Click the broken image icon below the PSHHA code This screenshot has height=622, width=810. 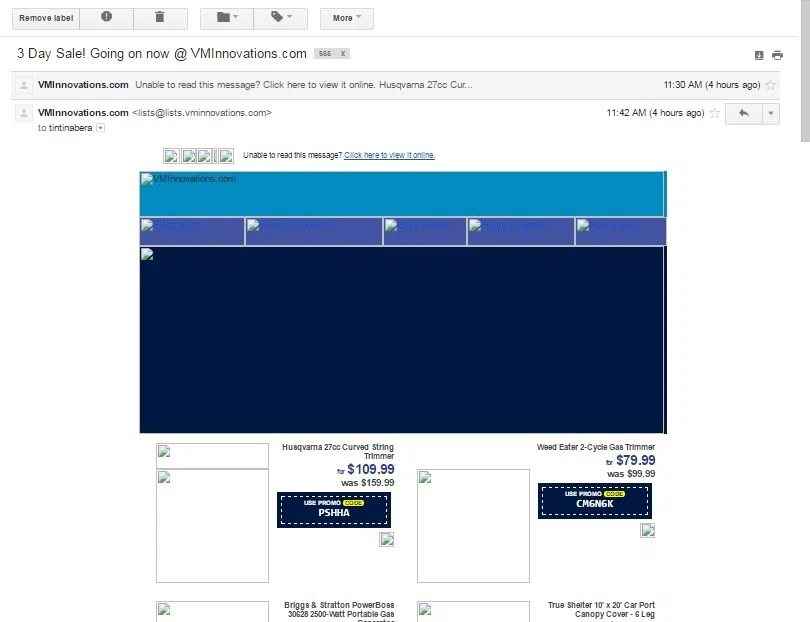coord(386,539)
